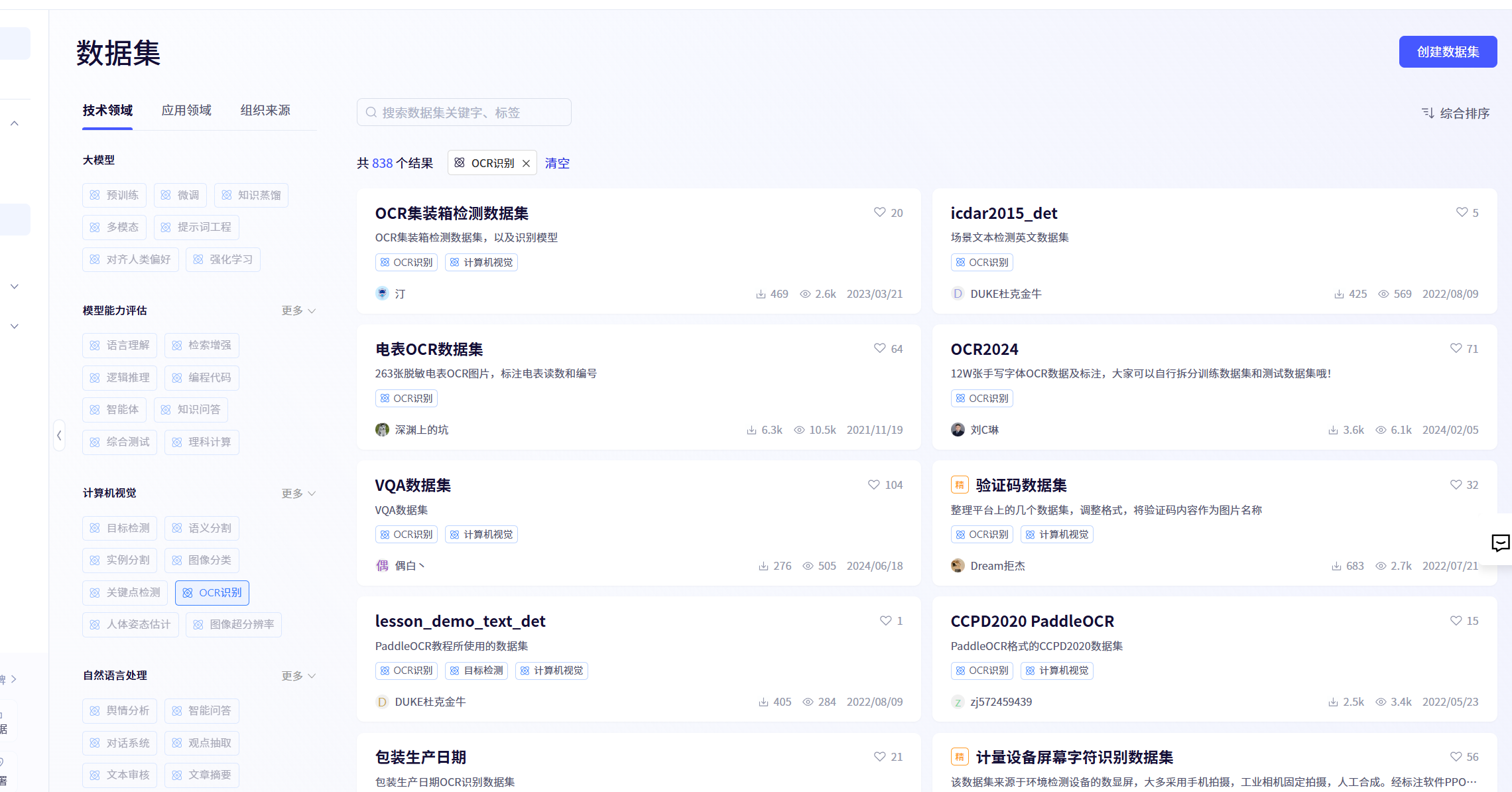This screenshot has height=792, width=1512.
Task: Click the 清空 link to clear filters
Action: 557,163
